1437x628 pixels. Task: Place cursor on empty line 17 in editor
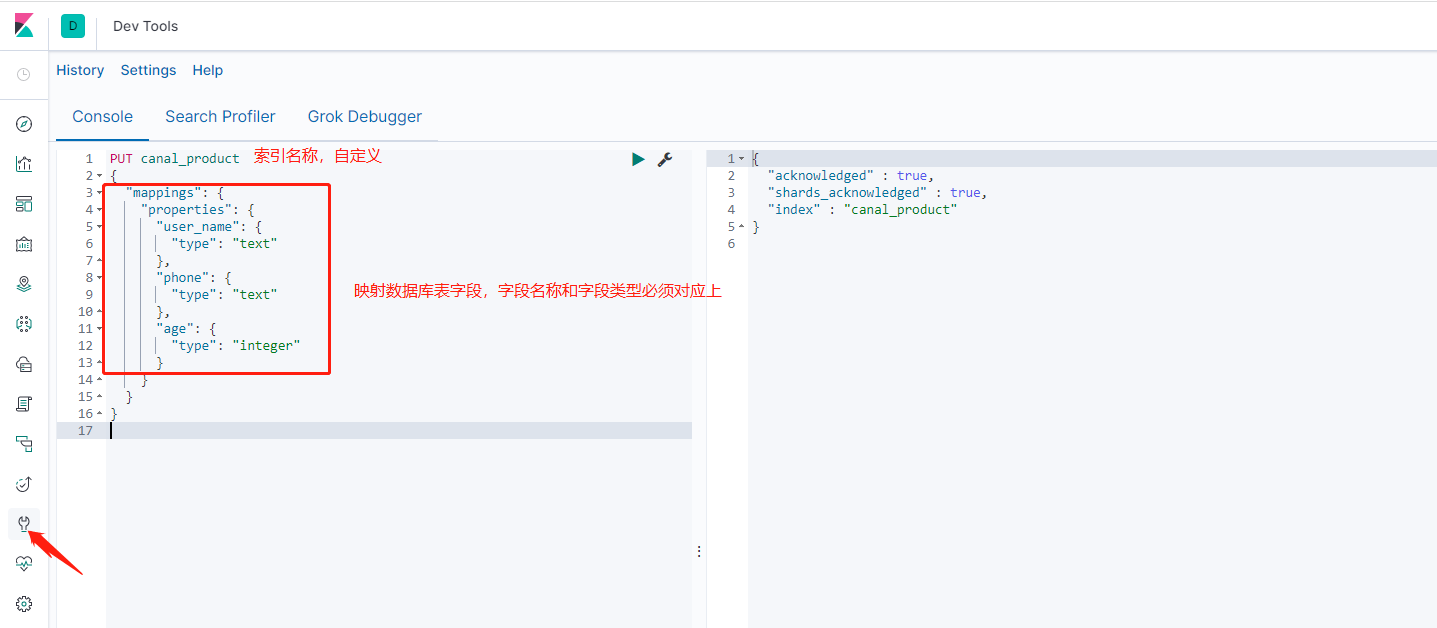tap(400, 431)
